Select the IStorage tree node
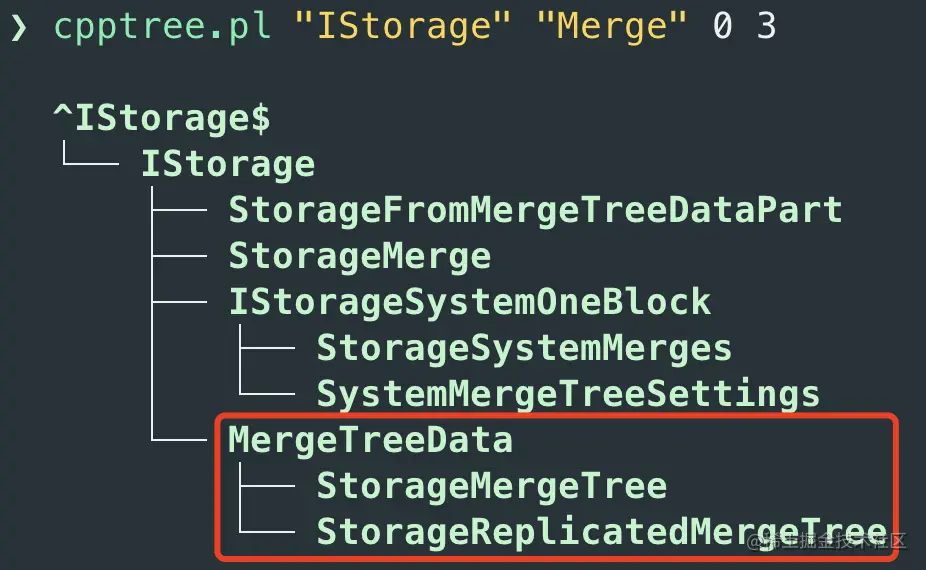The width and height of the screenshot is (926, 570). (x=228, y=164)
